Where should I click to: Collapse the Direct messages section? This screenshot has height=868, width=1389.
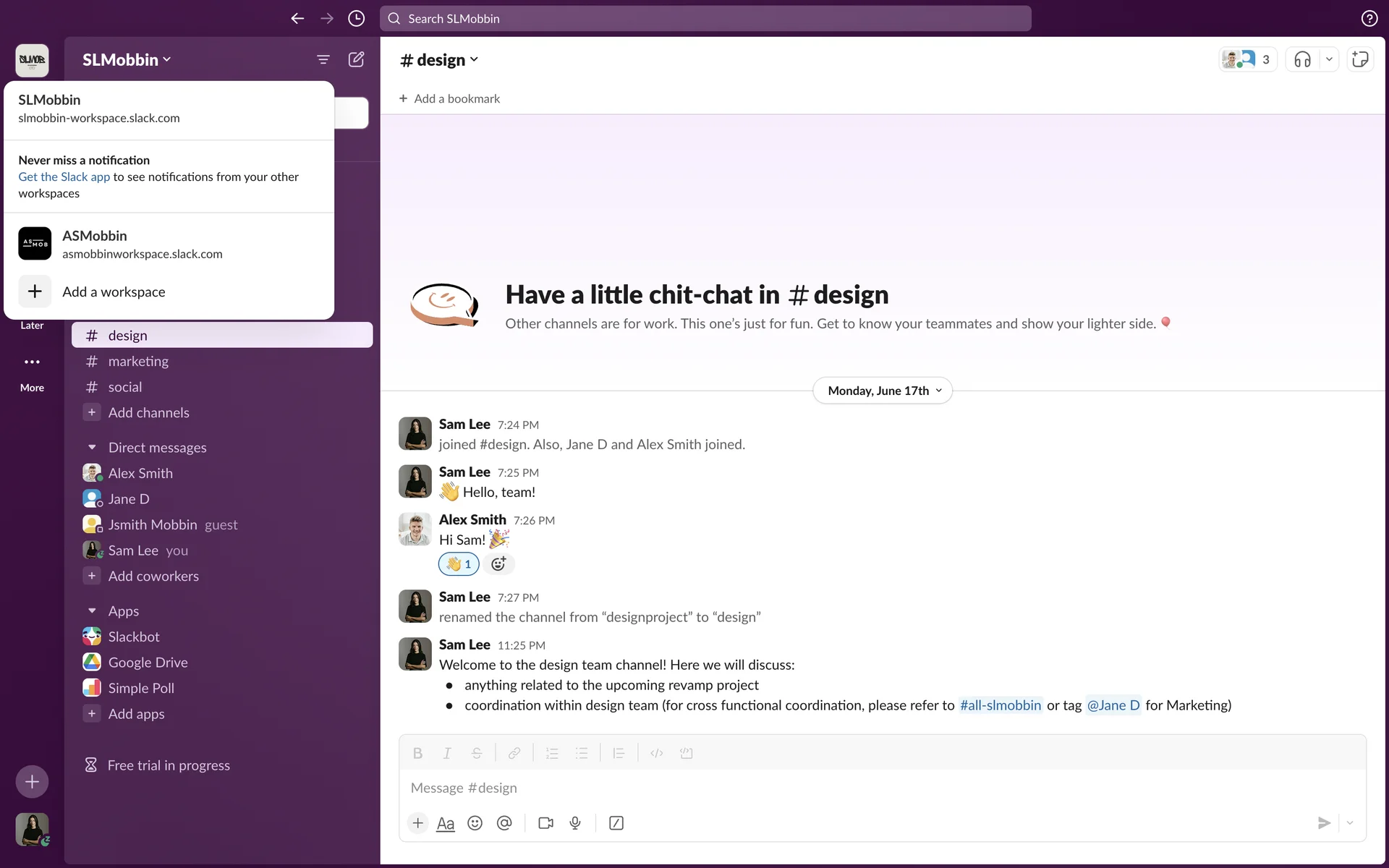pos(92,448)
